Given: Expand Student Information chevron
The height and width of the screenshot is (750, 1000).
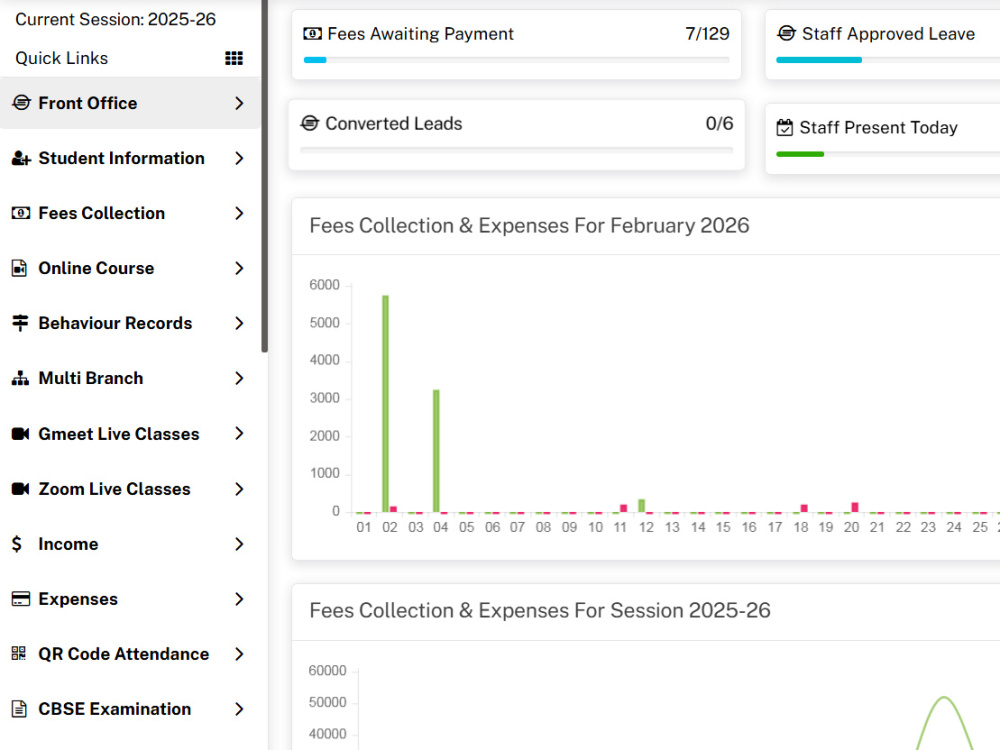Looking at the screenshot, I should pyautogui.click(x=239, y=158).
